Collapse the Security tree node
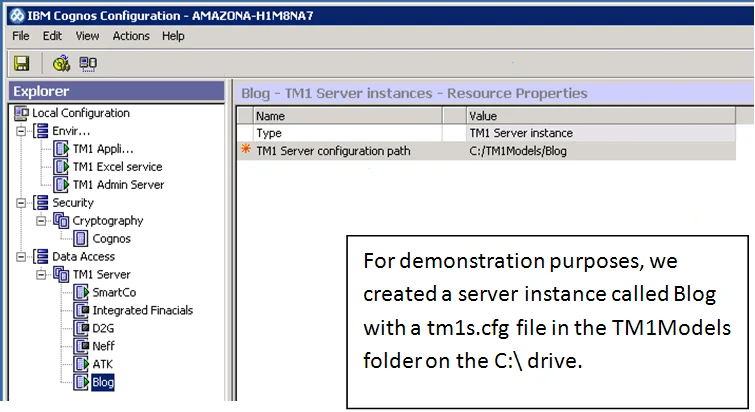The image size is (755, 412). [21, 203]
